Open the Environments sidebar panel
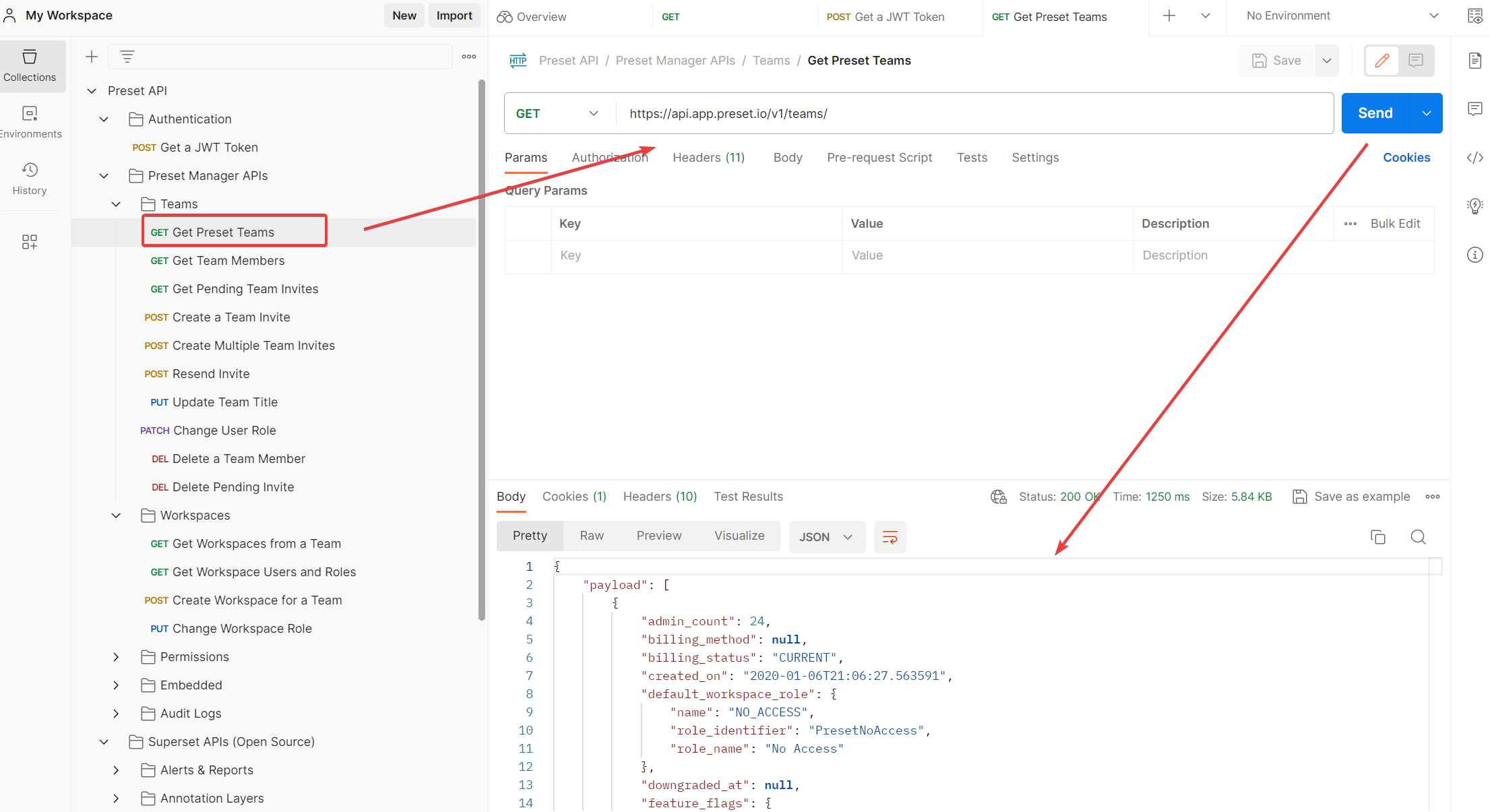The image size is (1490, 812). [x=30, y=122]
